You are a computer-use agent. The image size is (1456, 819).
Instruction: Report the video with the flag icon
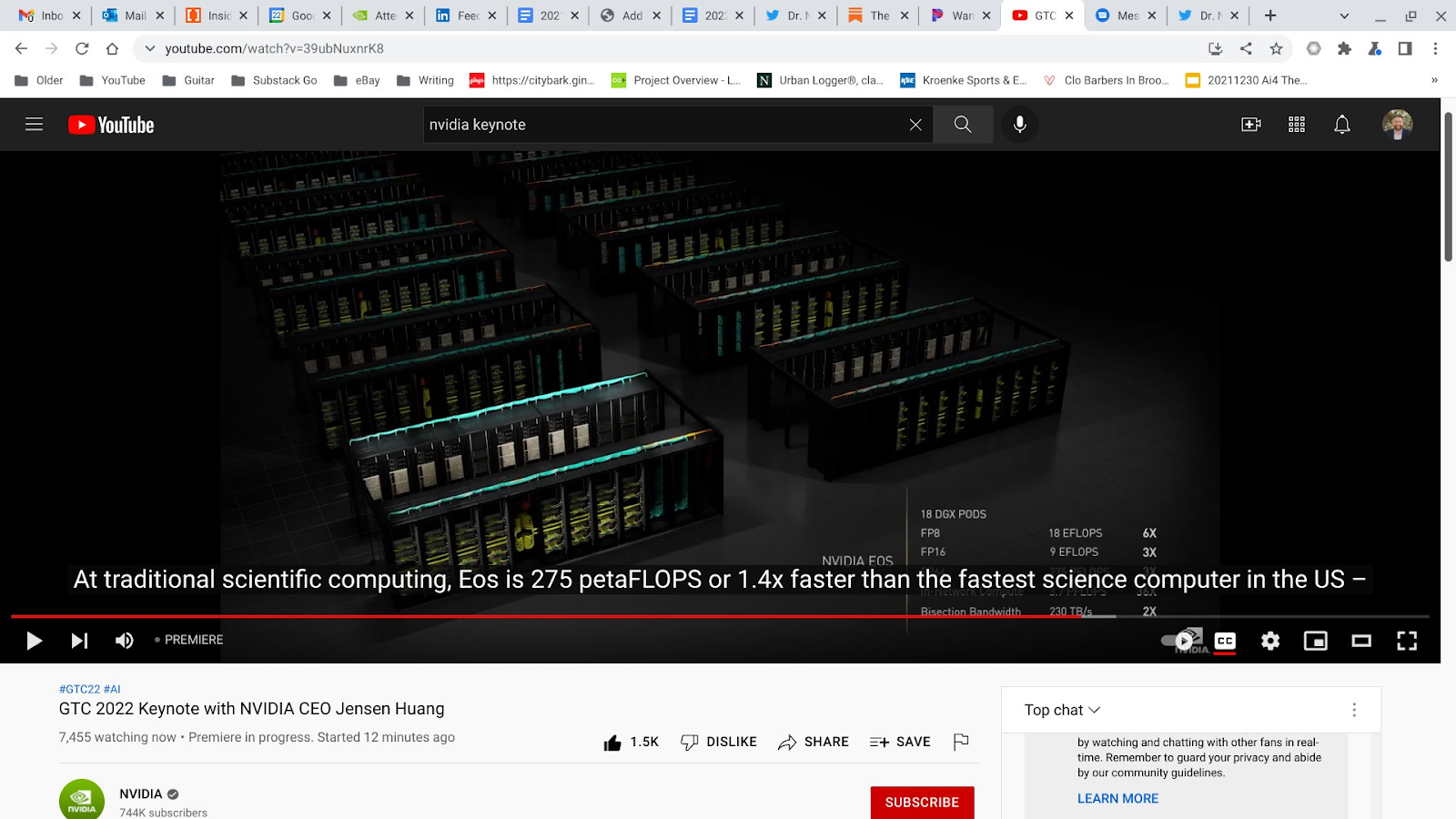click(x=961, y=743)
